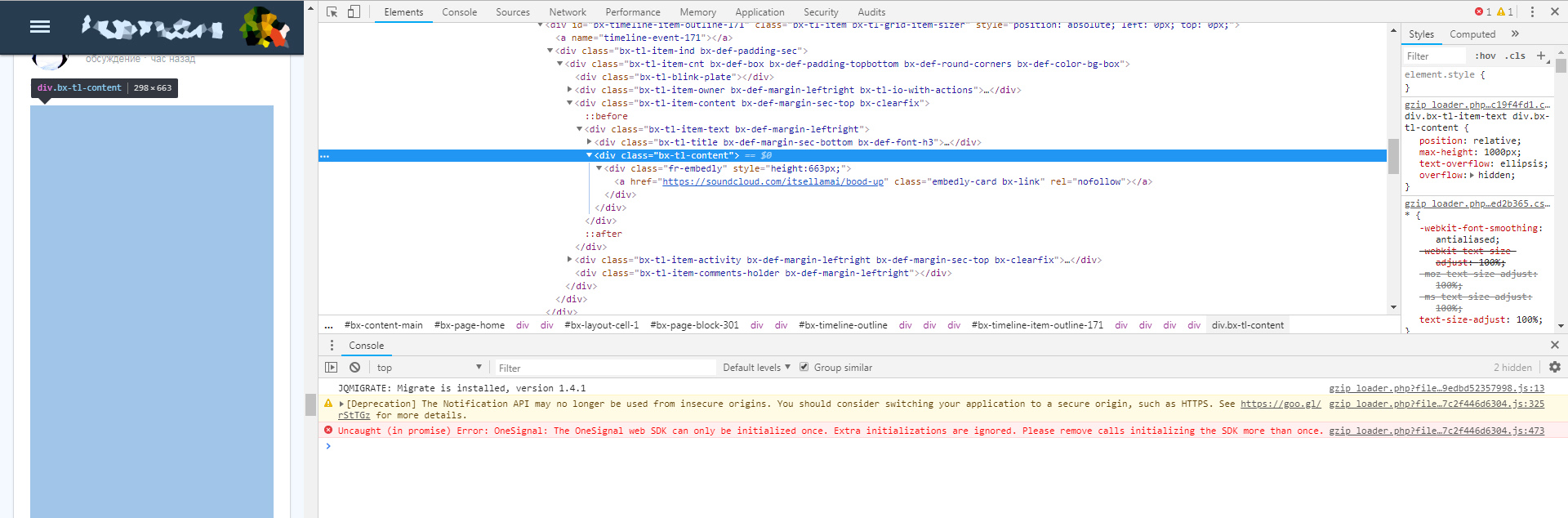Show the console sidebar
Viewport: 1568px width, 518px height.
(x=332, y=368)
